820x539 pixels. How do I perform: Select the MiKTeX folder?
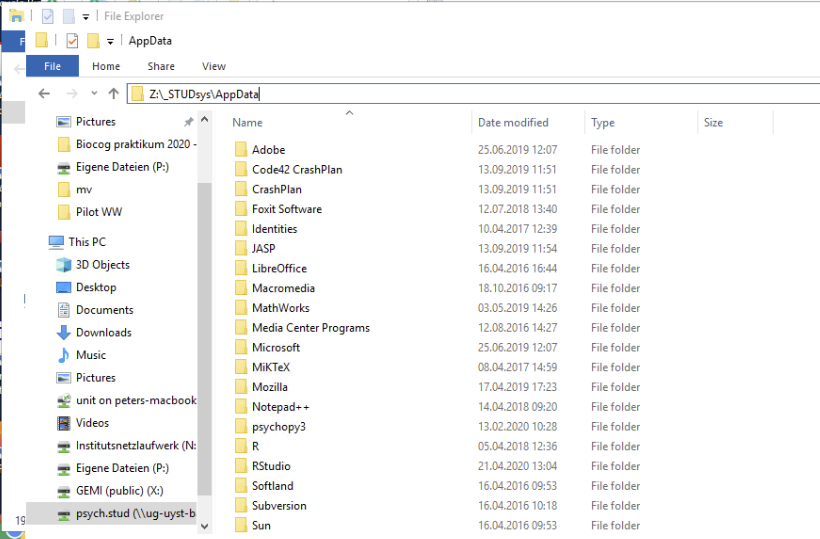click(270, 368)
